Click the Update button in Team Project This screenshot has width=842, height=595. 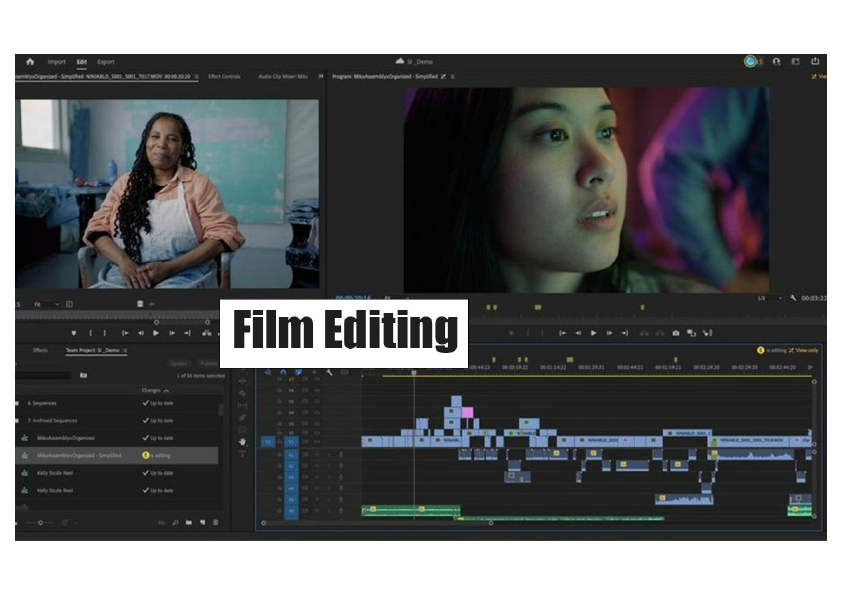[179, 364]
